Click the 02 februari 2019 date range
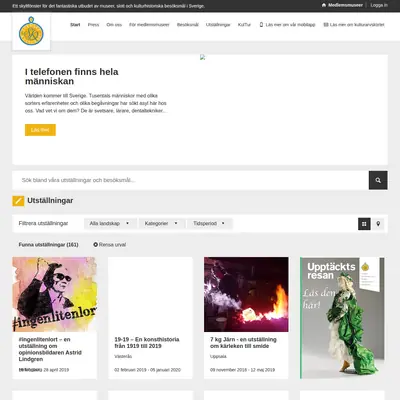This screenshot has height=400, width=400. click(x=147, y=370)
